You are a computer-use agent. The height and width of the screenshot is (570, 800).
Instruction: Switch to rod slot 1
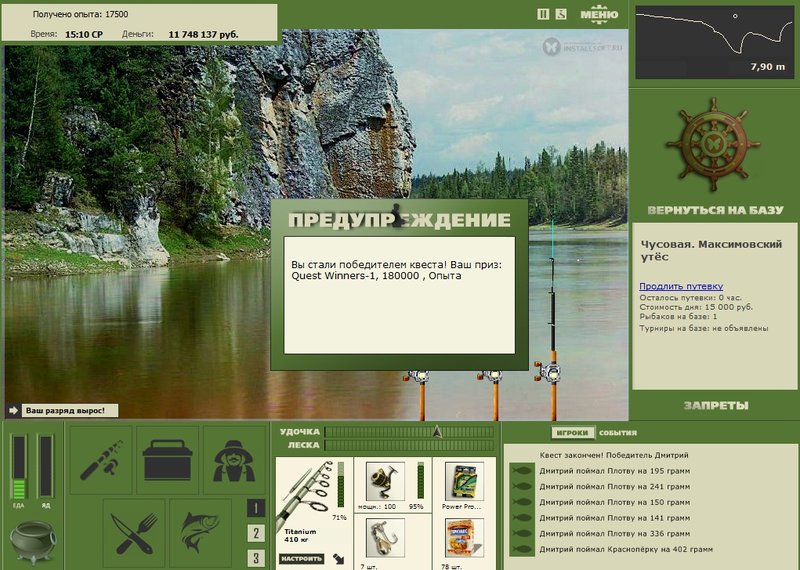(256, 508)
